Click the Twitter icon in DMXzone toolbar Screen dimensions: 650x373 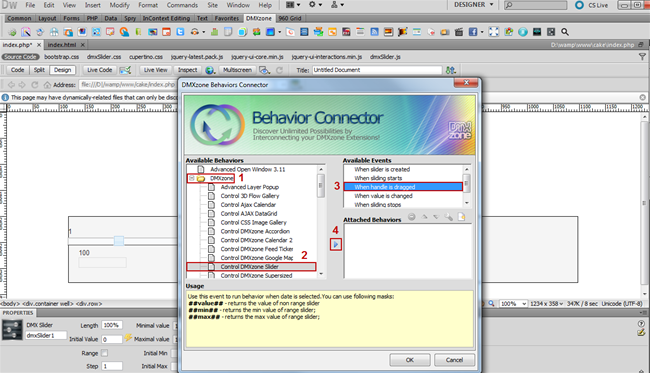pos(180,32)
